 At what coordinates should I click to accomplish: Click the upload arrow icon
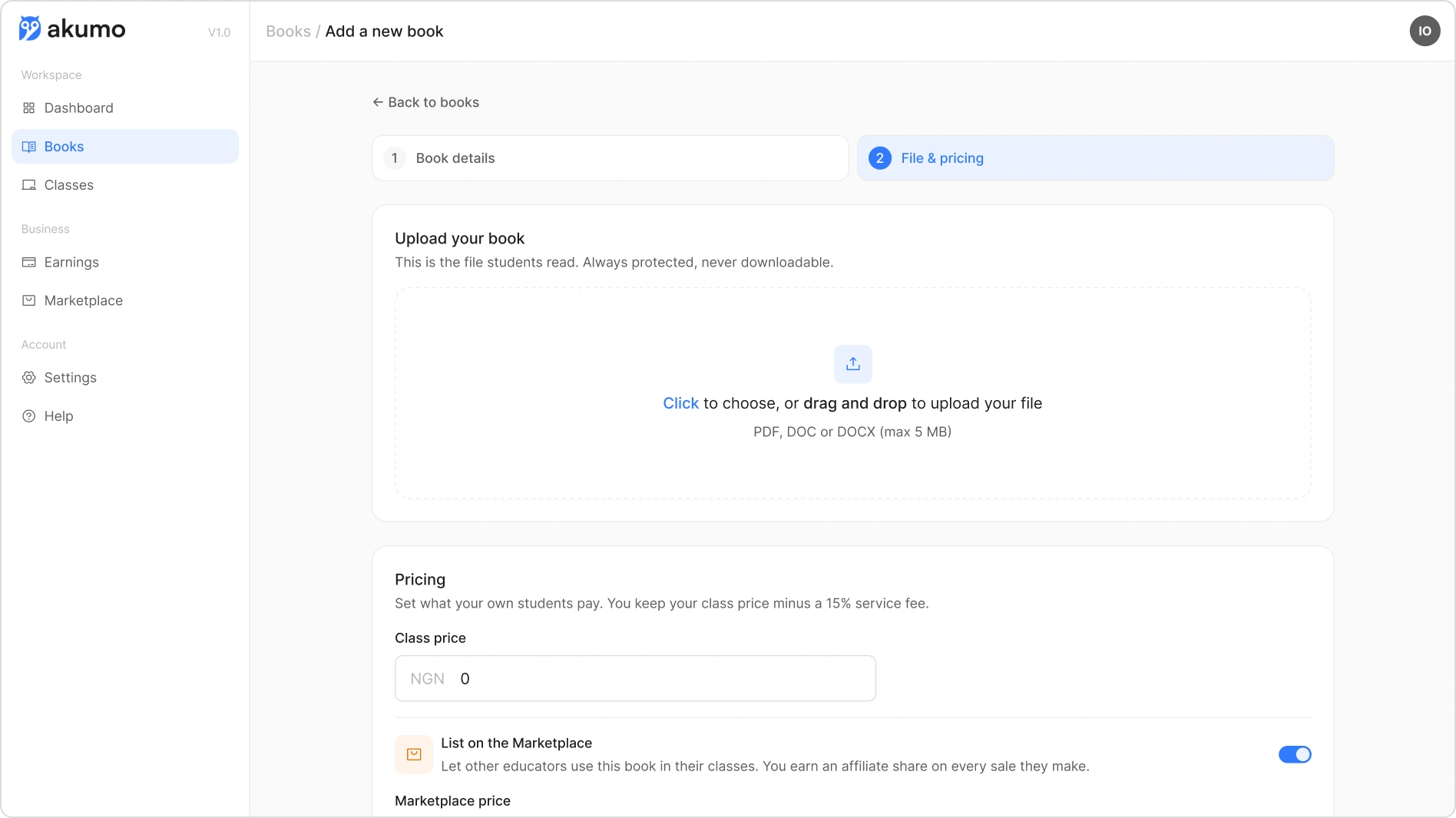click(x=853, y=364)
